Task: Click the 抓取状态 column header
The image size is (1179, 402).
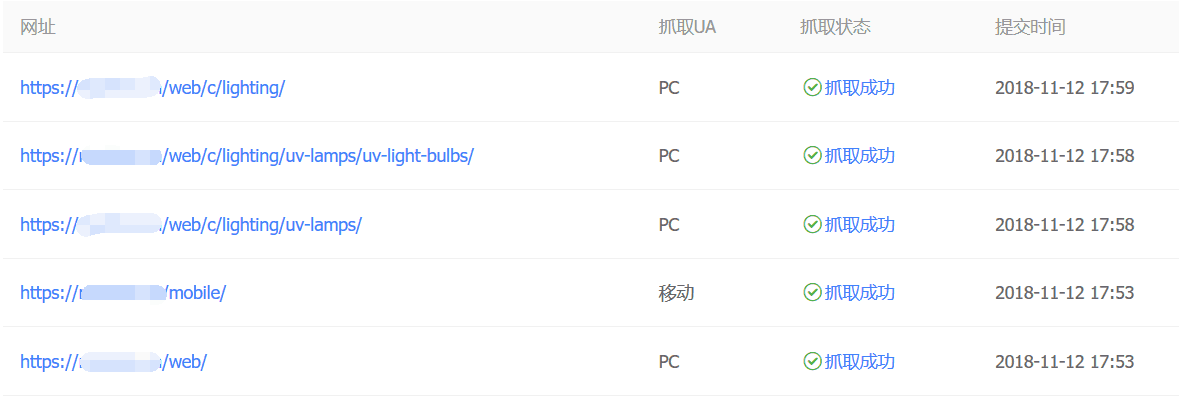Action: pyautogui.click(x=835, y=27)
